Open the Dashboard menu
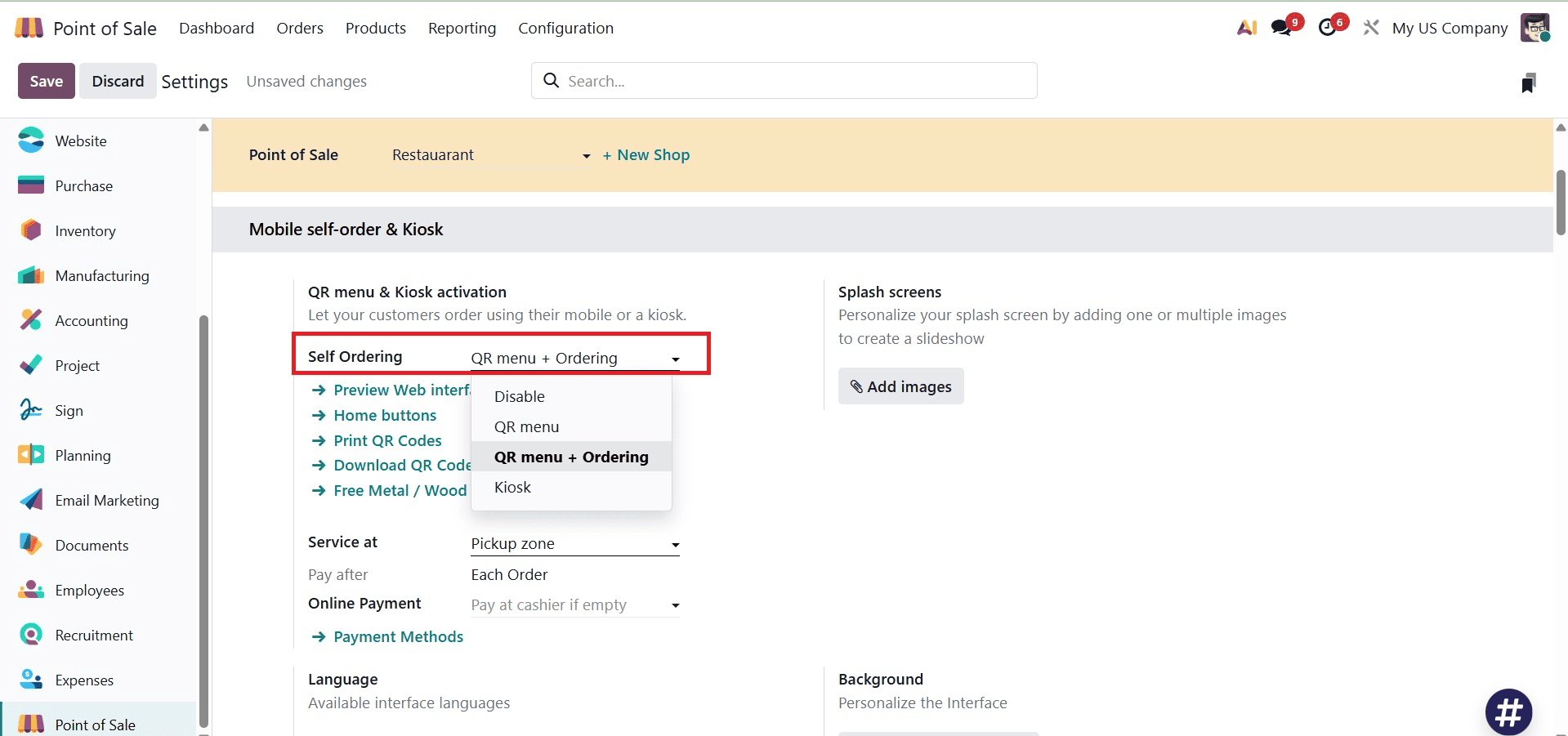 217,28
